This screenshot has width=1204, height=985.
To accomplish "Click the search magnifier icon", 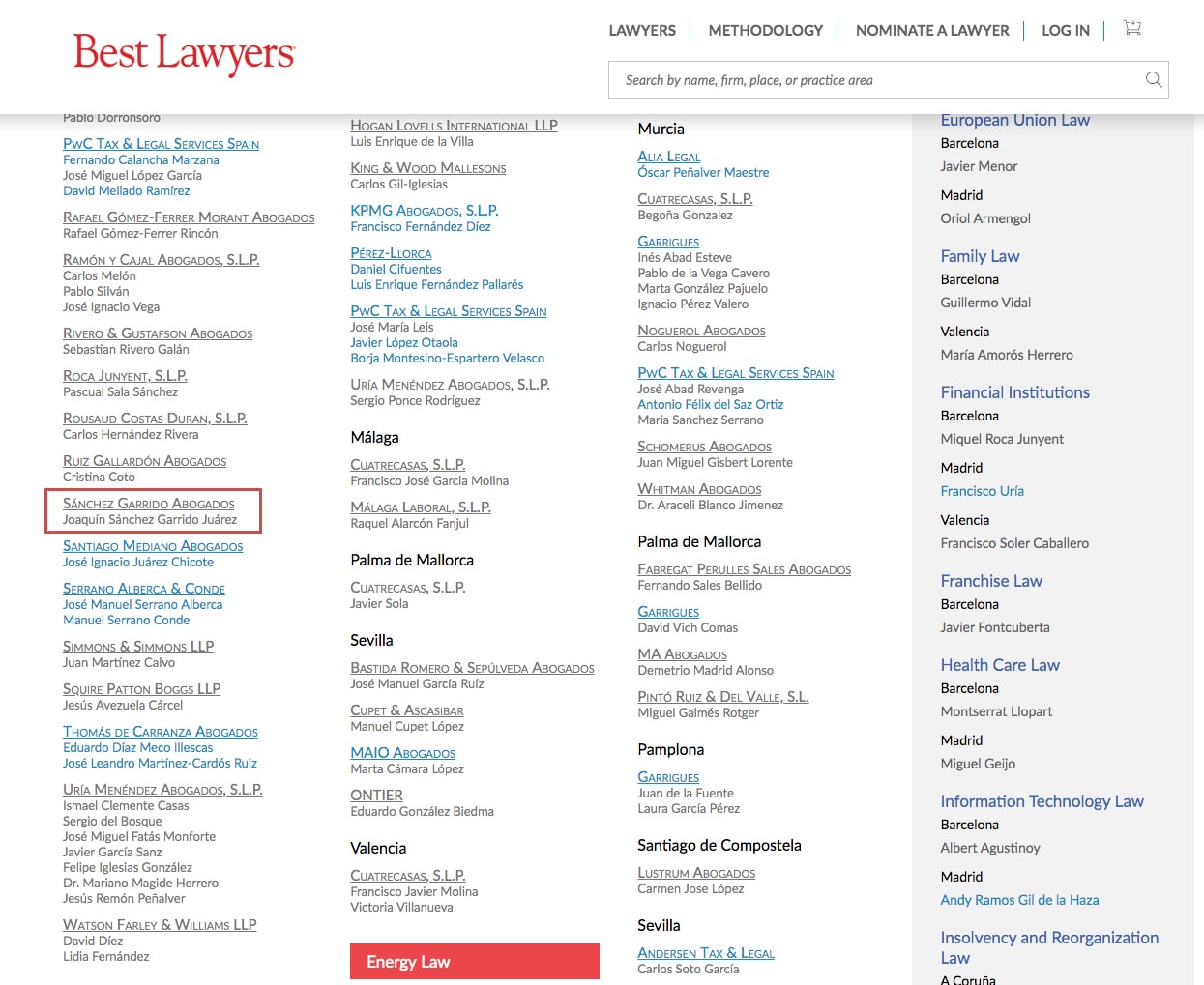I will (x=1153, y=79).
